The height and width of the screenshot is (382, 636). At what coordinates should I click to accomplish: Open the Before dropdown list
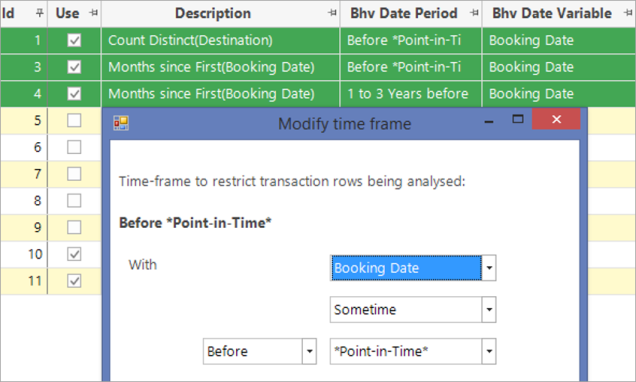coord(309,351)
